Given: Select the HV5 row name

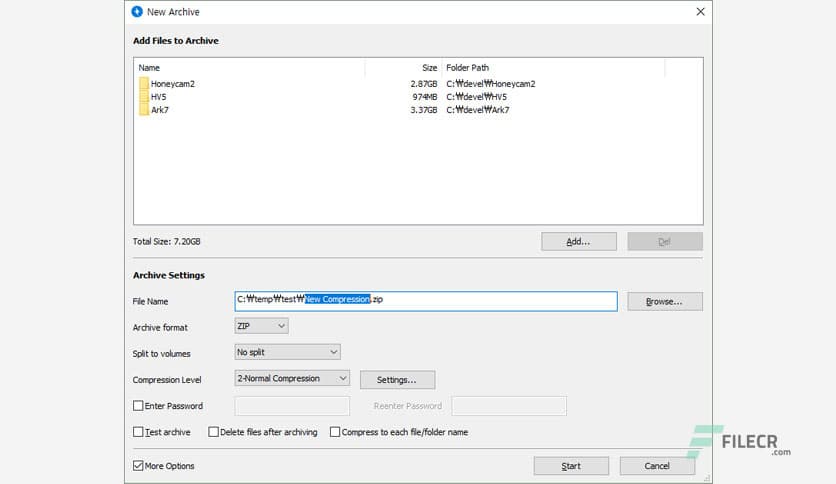Looking at the screenshot, I should click(x=158, y=96).
